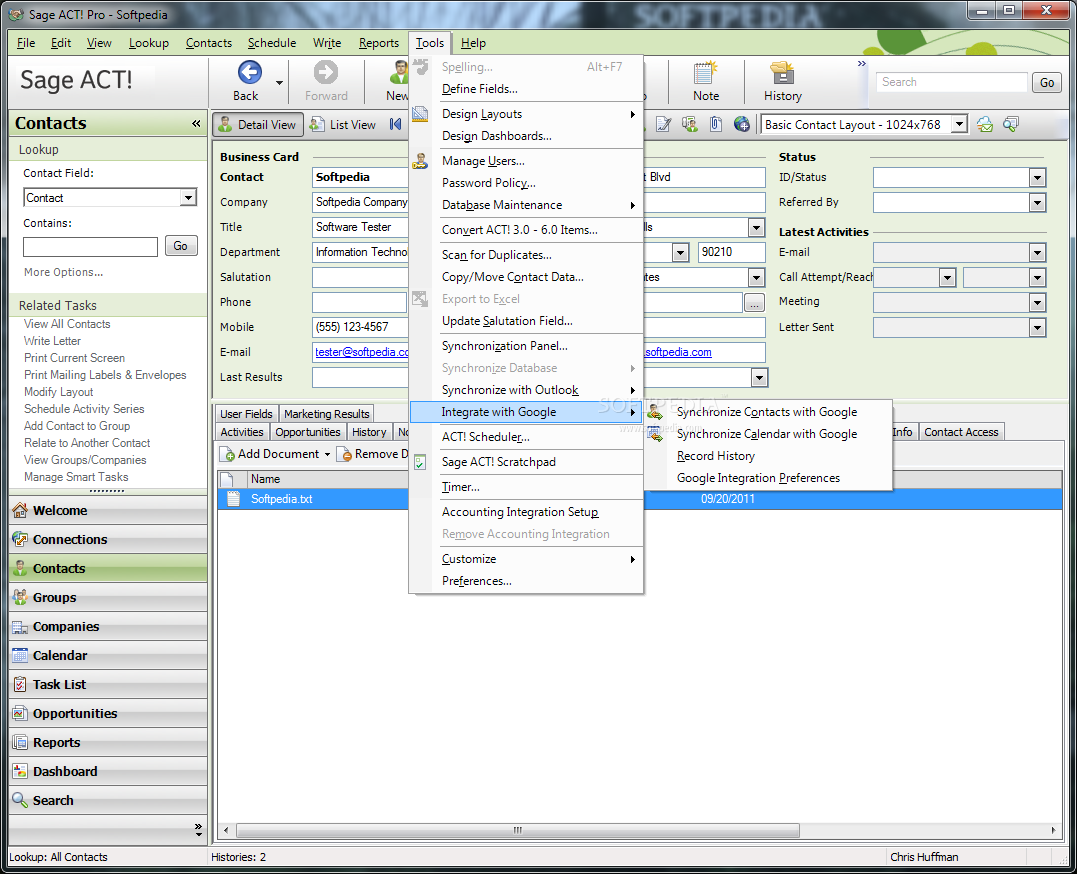Screen dimensions: 1077x874
Task: Click the Go button under Contains
Action: click(181, 245)
